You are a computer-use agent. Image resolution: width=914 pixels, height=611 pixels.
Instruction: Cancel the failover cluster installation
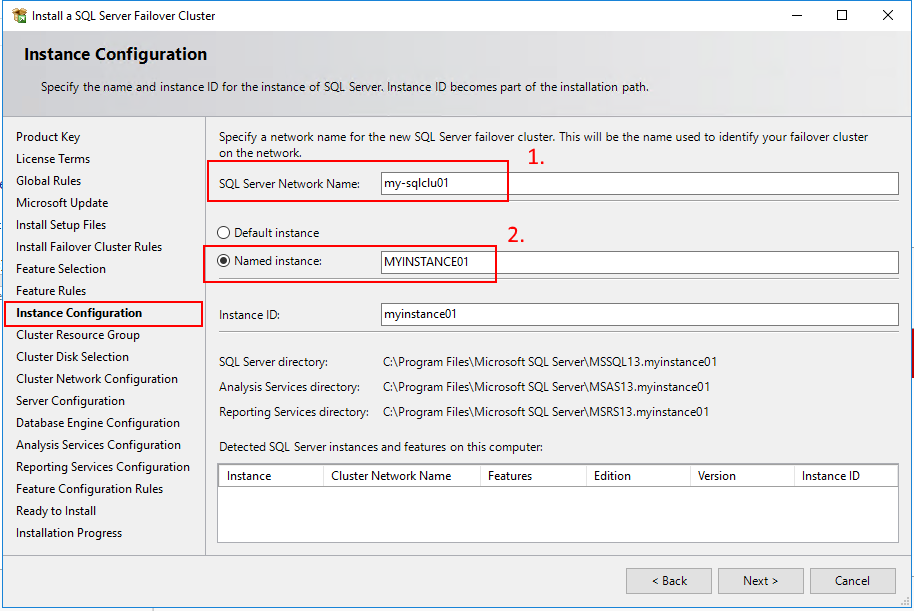click(x=853, y=581)
